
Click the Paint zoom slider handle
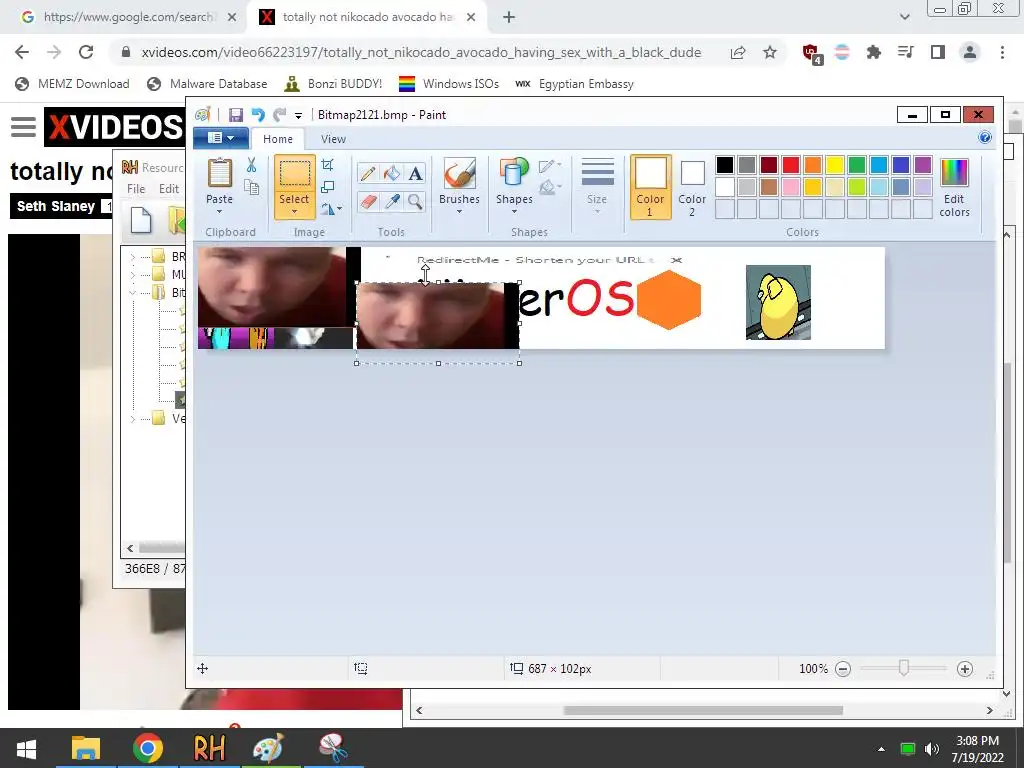click(904, 668)
